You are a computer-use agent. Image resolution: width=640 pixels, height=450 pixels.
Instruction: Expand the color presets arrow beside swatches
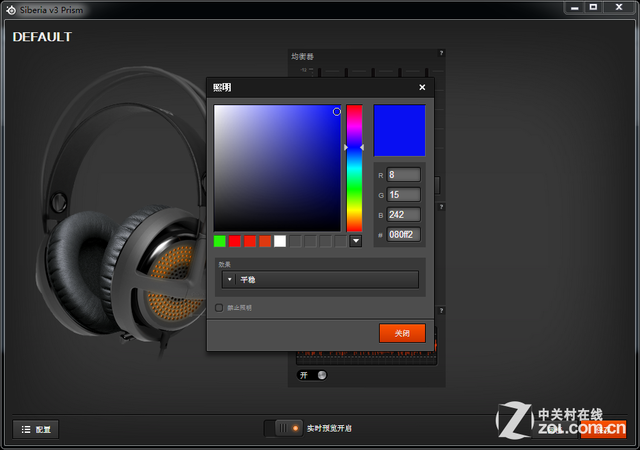click(x=356, y=241)
